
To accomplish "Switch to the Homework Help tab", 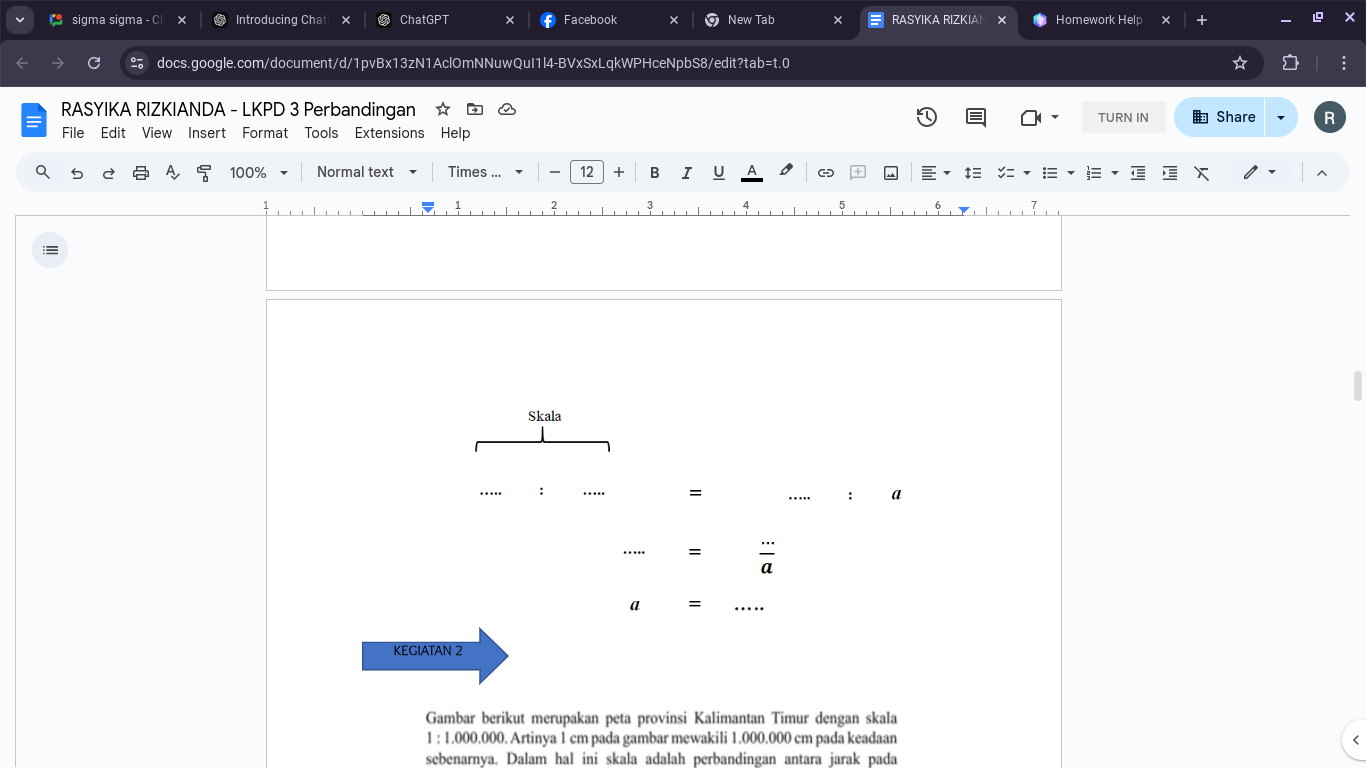I will pyautogui.click(x=1099, y=20).
